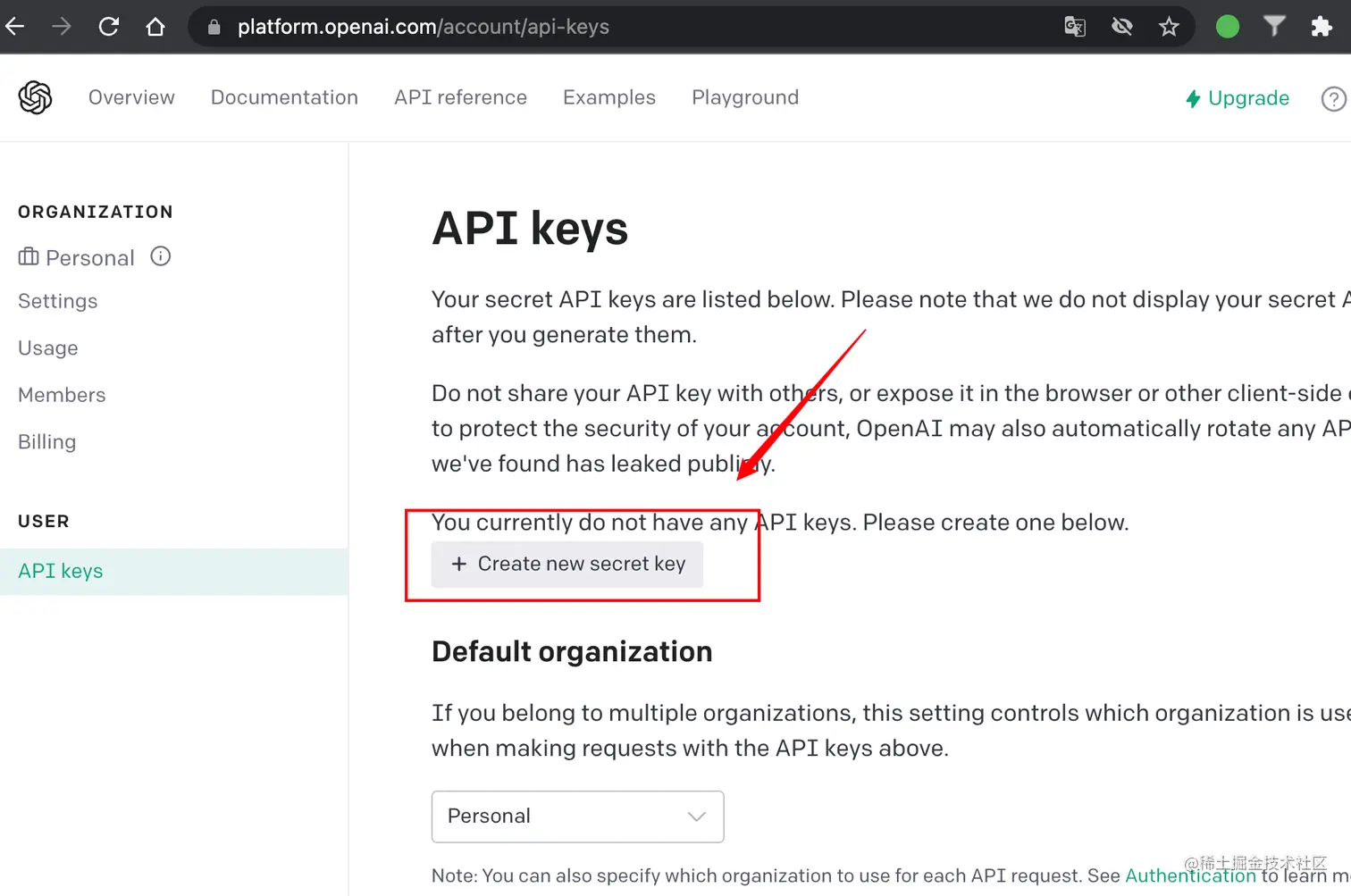Click the ORGANIZATION sidebar section label
The width and height of the screenshot is (1351, 896).
[96, 212]
